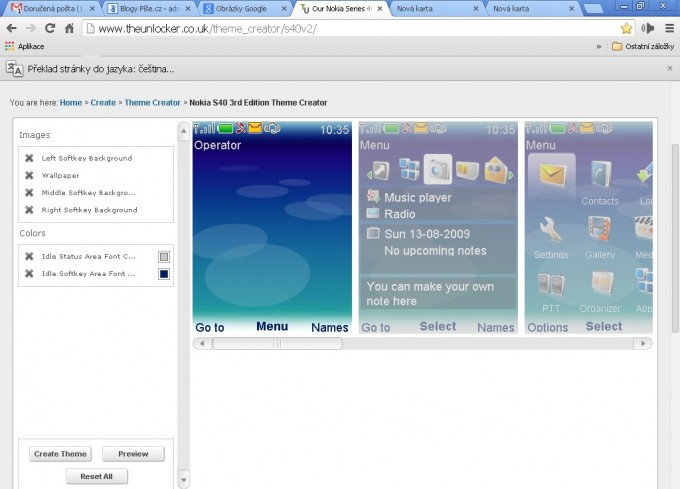
Task: Click the Messages envelope icon in menu preview
Action: [552, 174]
